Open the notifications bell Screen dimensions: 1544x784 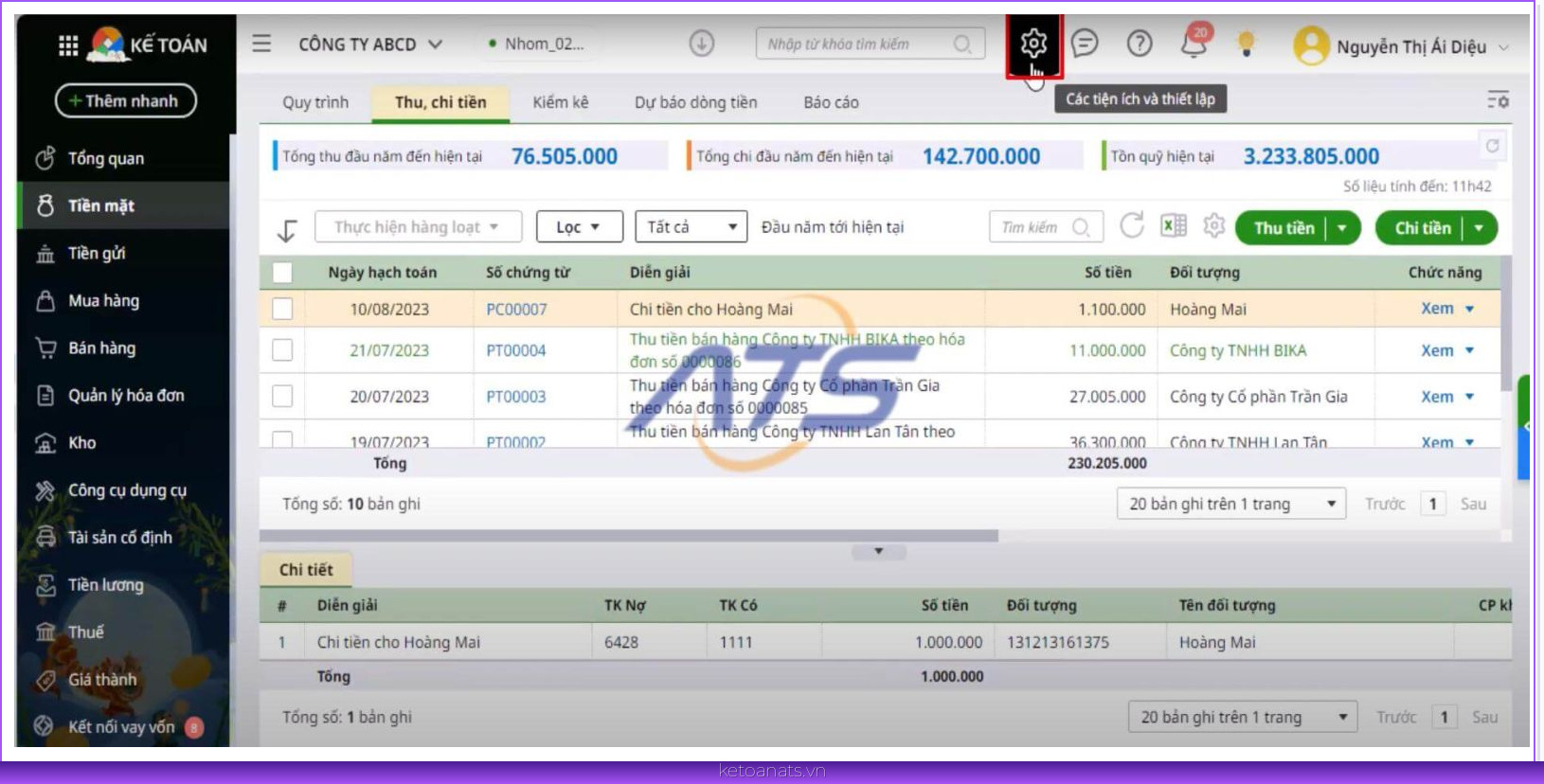tap(1195, 43)
